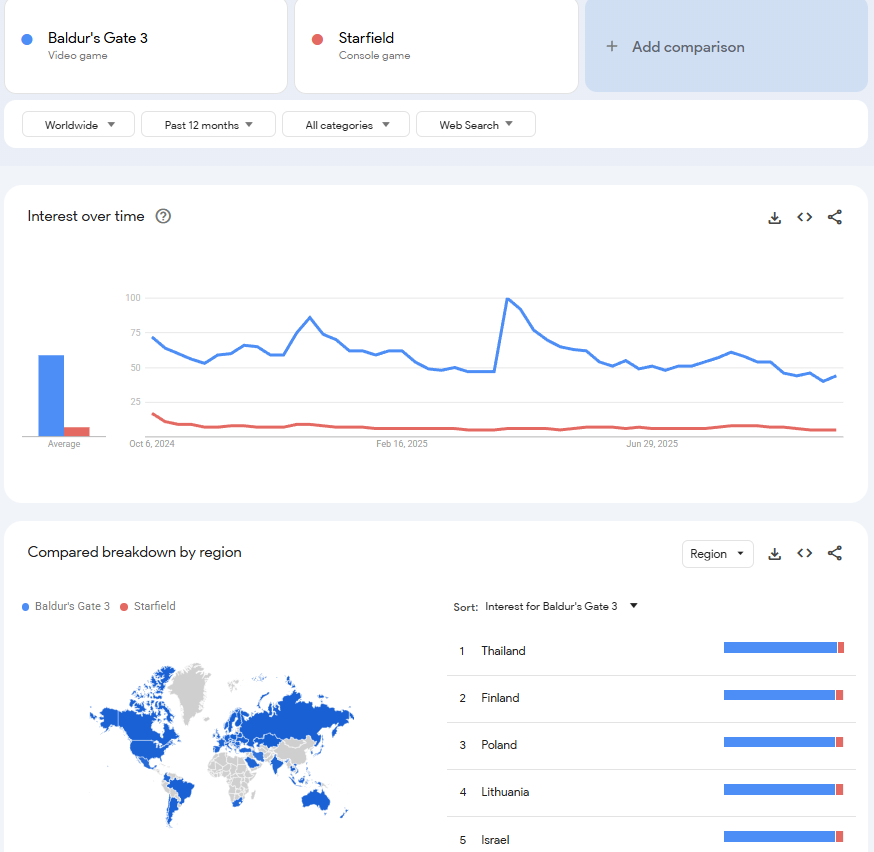The height and width of the screenshot is (852, 874).
Task: Open the Worldwide location dropdown
Action: tap(80, 125)
